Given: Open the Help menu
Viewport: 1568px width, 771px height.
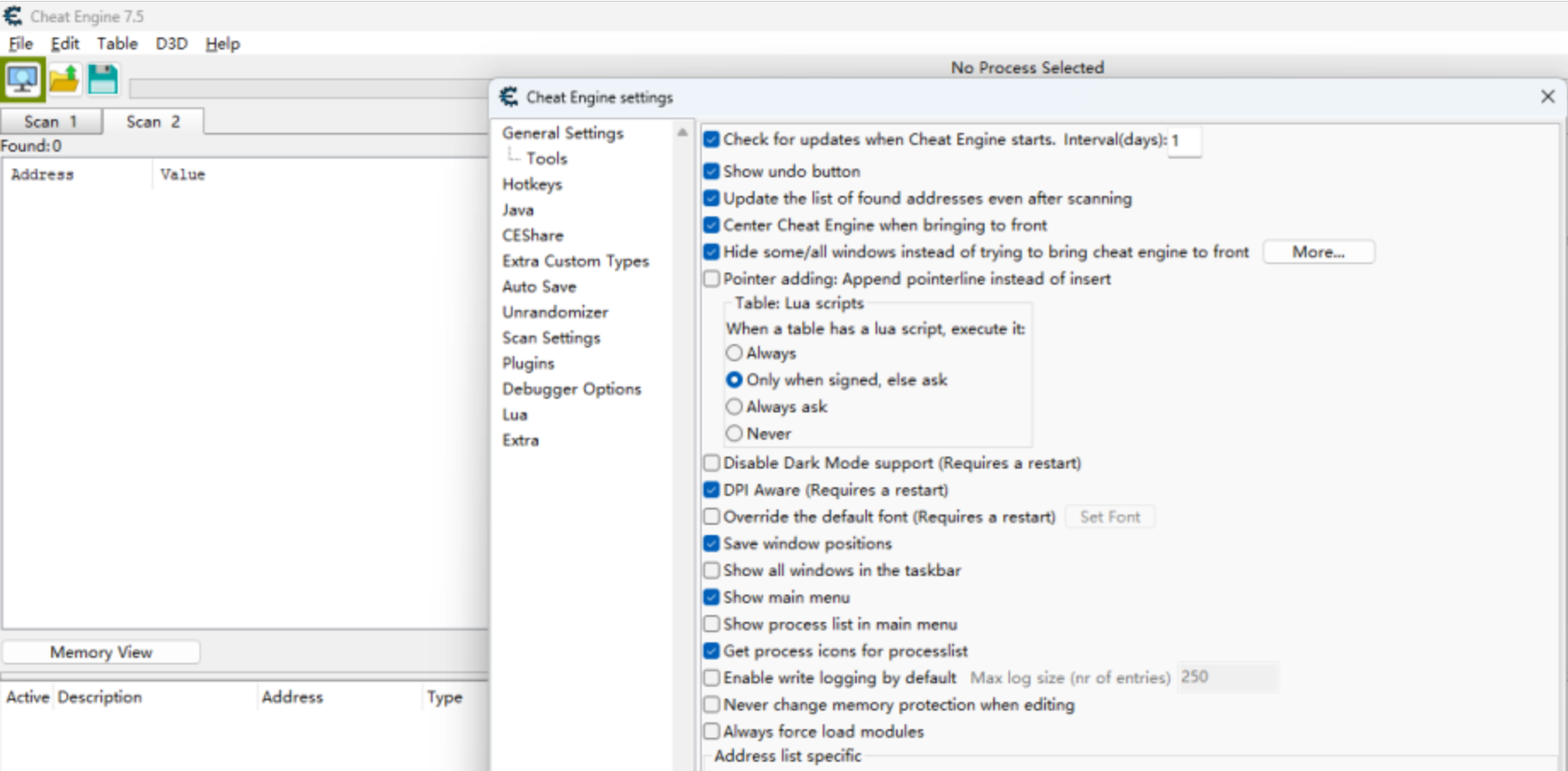Looking at the screenshot, I should point(222,43).
